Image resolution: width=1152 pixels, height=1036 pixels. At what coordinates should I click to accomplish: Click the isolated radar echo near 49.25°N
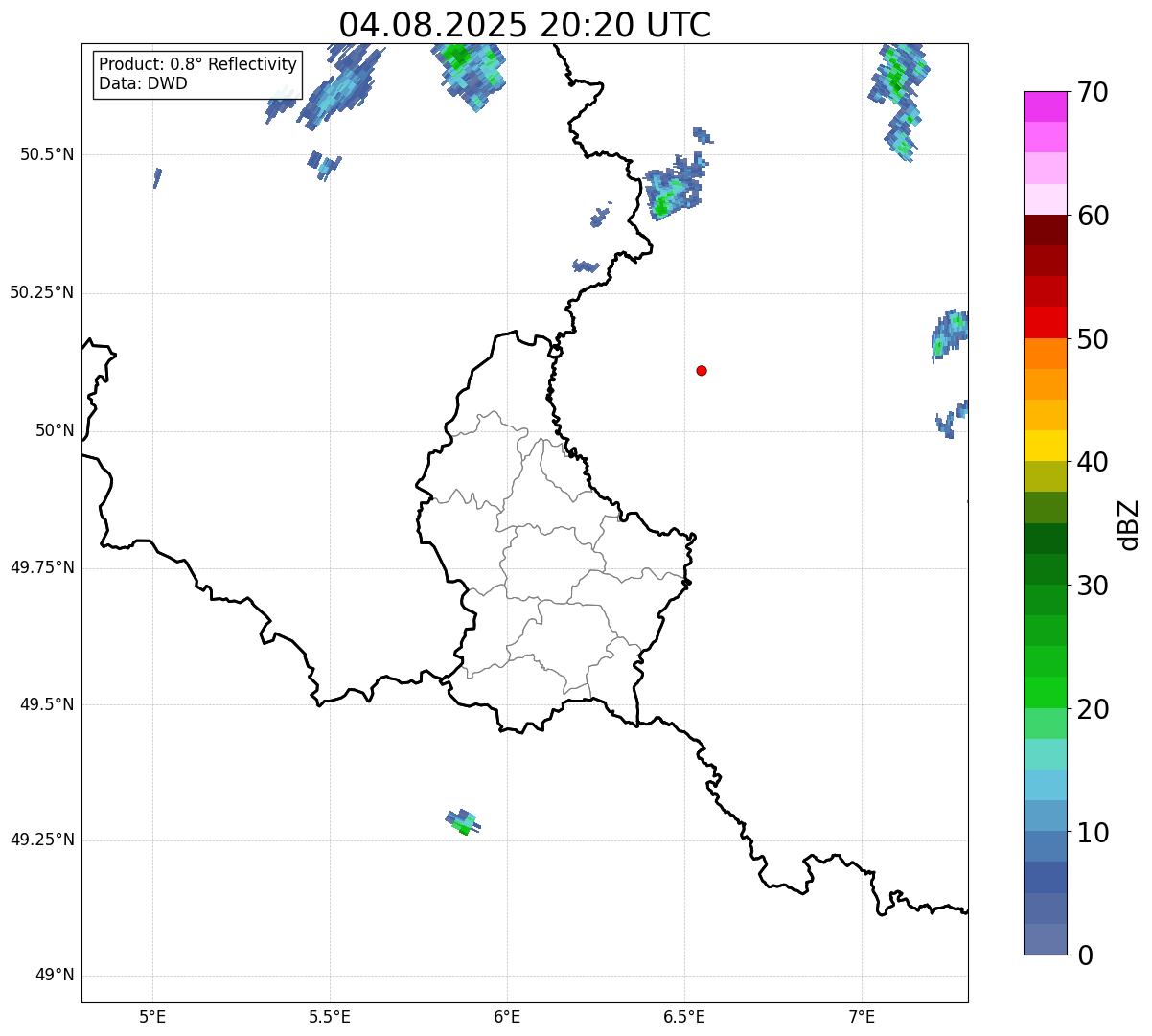click(x=463, y=822)
